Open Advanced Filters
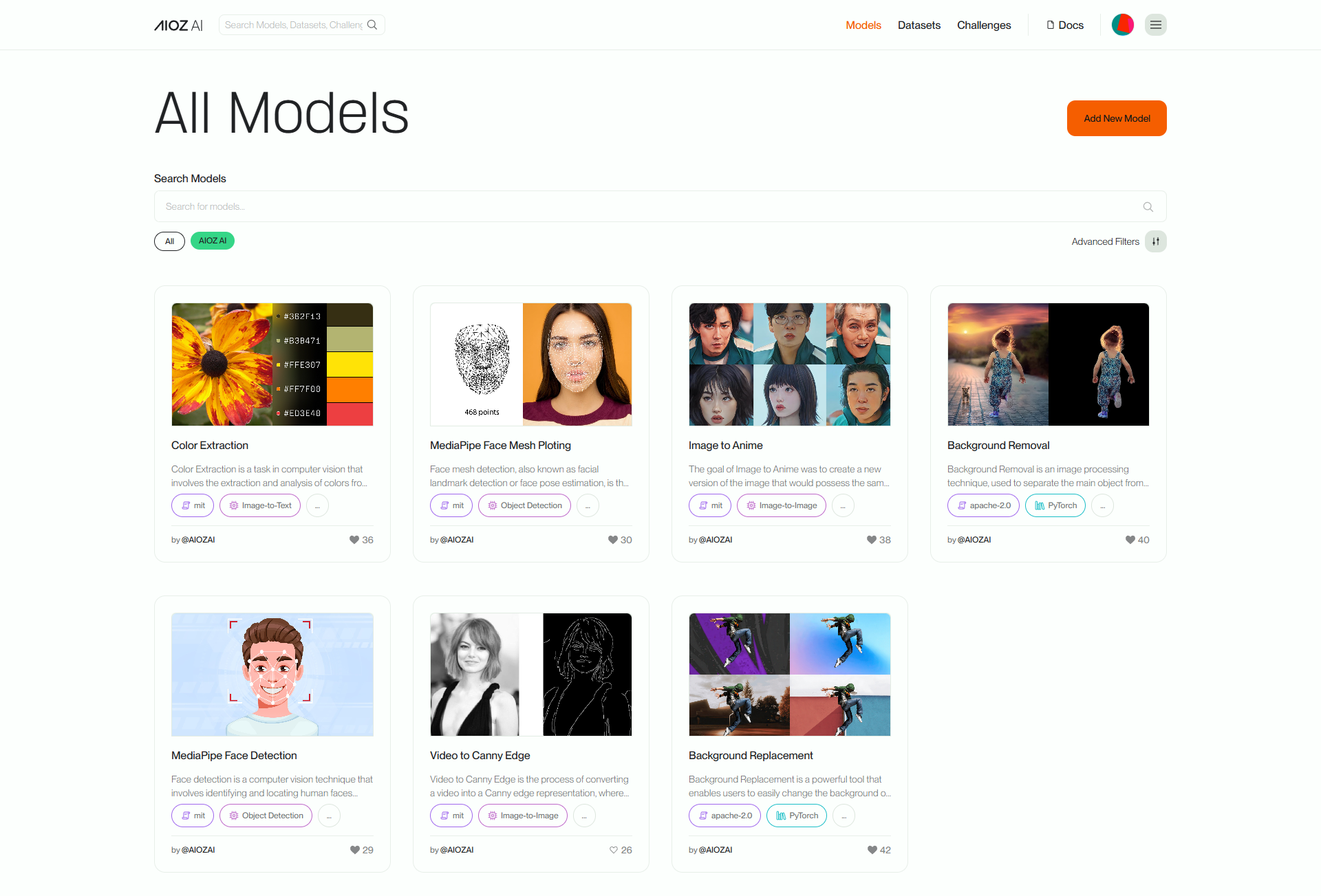The image size is (1321, 896). [1105, 241]
